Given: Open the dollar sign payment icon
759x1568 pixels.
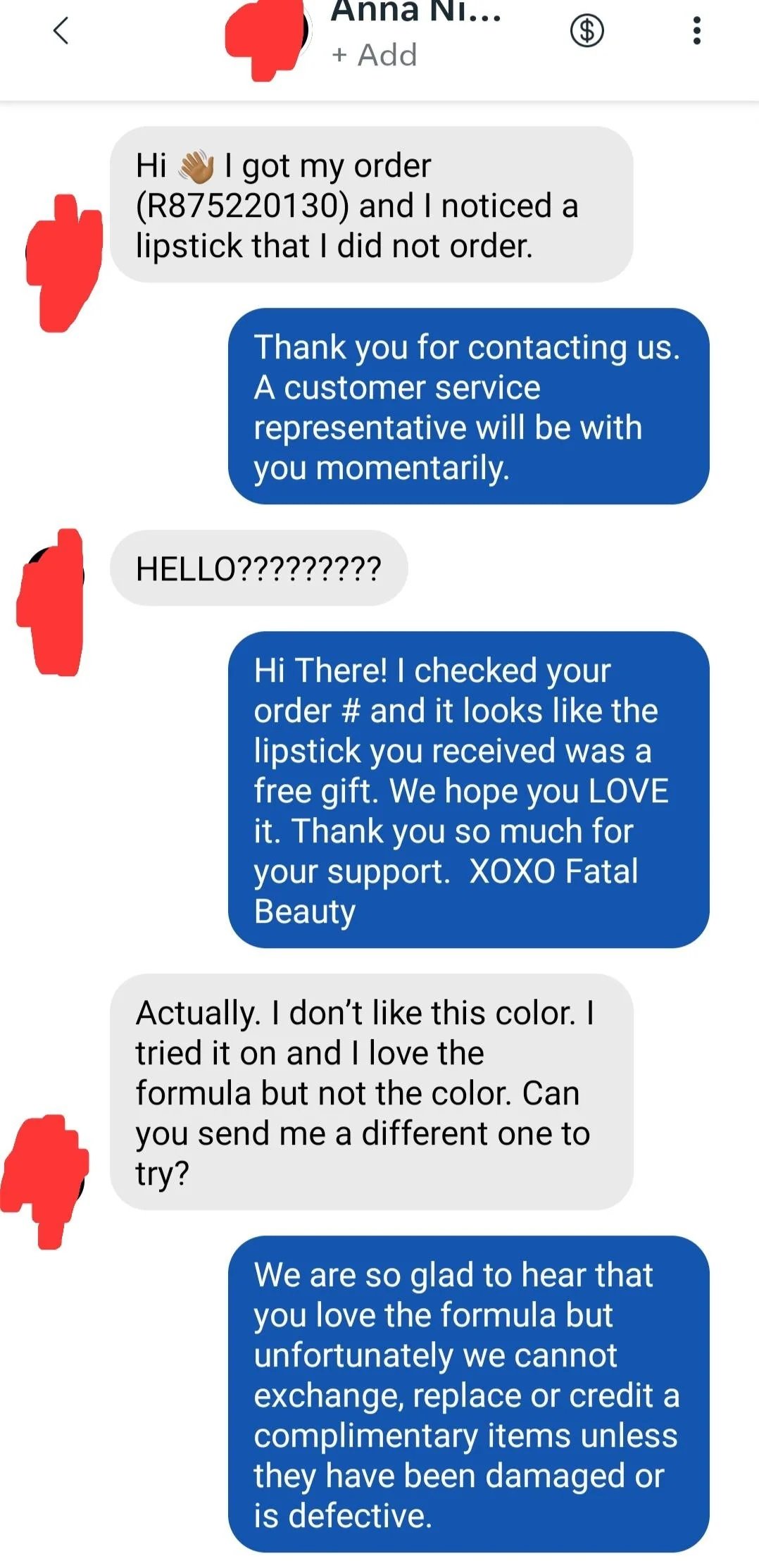Looking at the screenshot, I should click(x=586, y=30).
